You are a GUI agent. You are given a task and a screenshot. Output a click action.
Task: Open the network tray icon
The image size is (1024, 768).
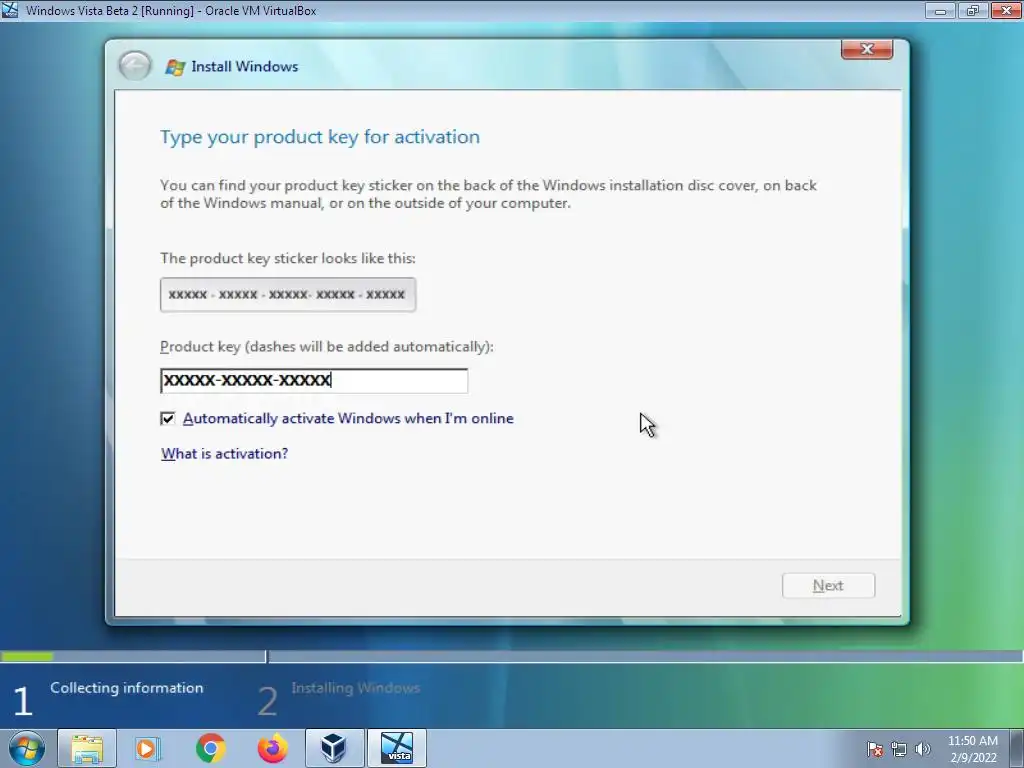click(x=899, y=749)
